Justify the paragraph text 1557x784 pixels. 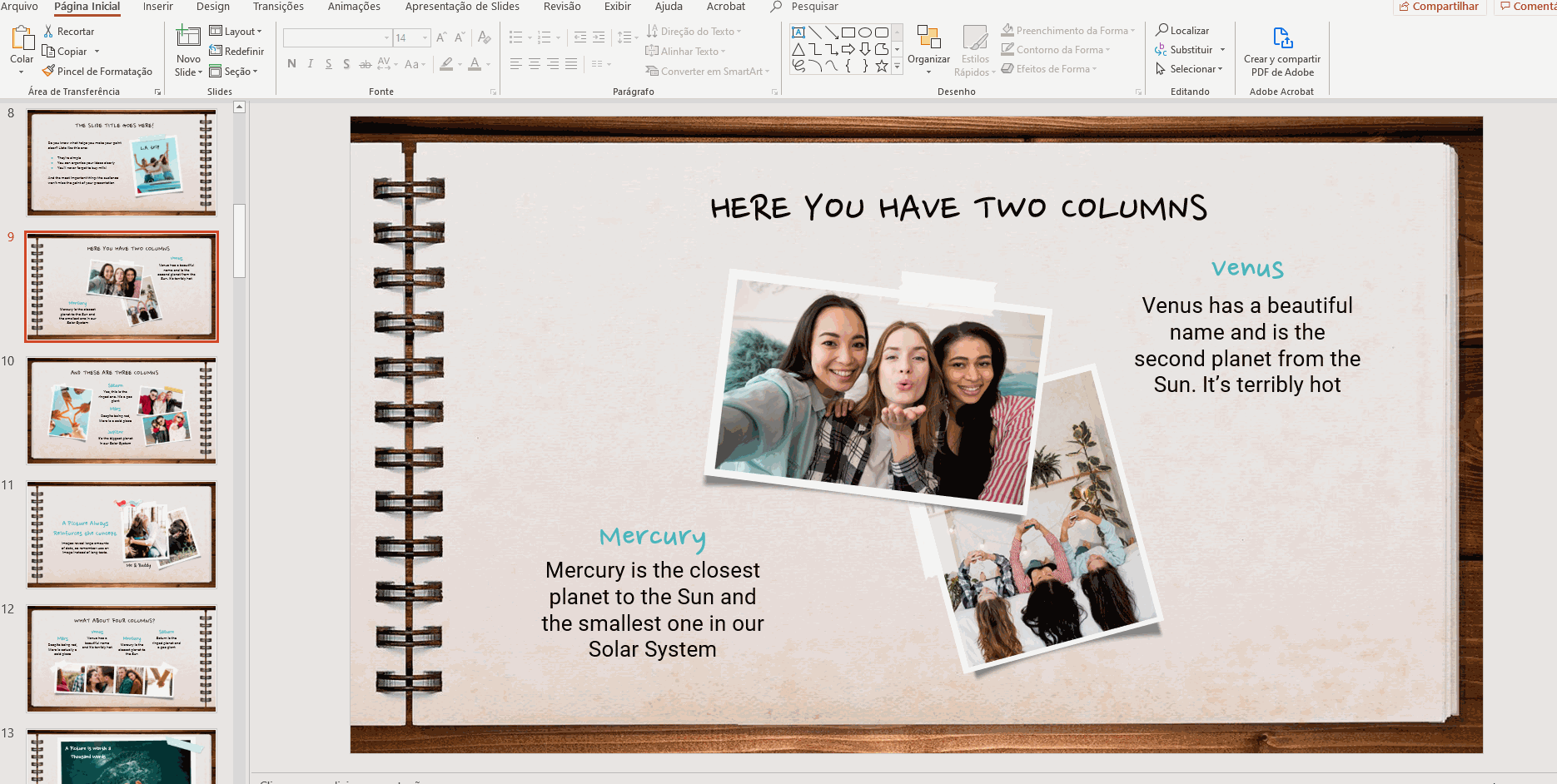[571, 64]
